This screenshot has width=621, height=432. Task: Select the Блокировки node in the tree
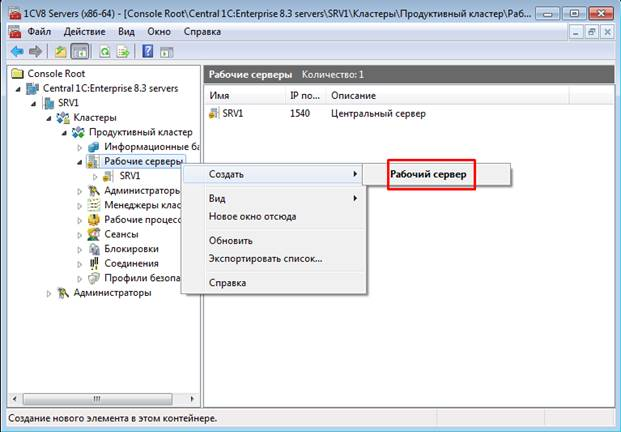[131, 249]
